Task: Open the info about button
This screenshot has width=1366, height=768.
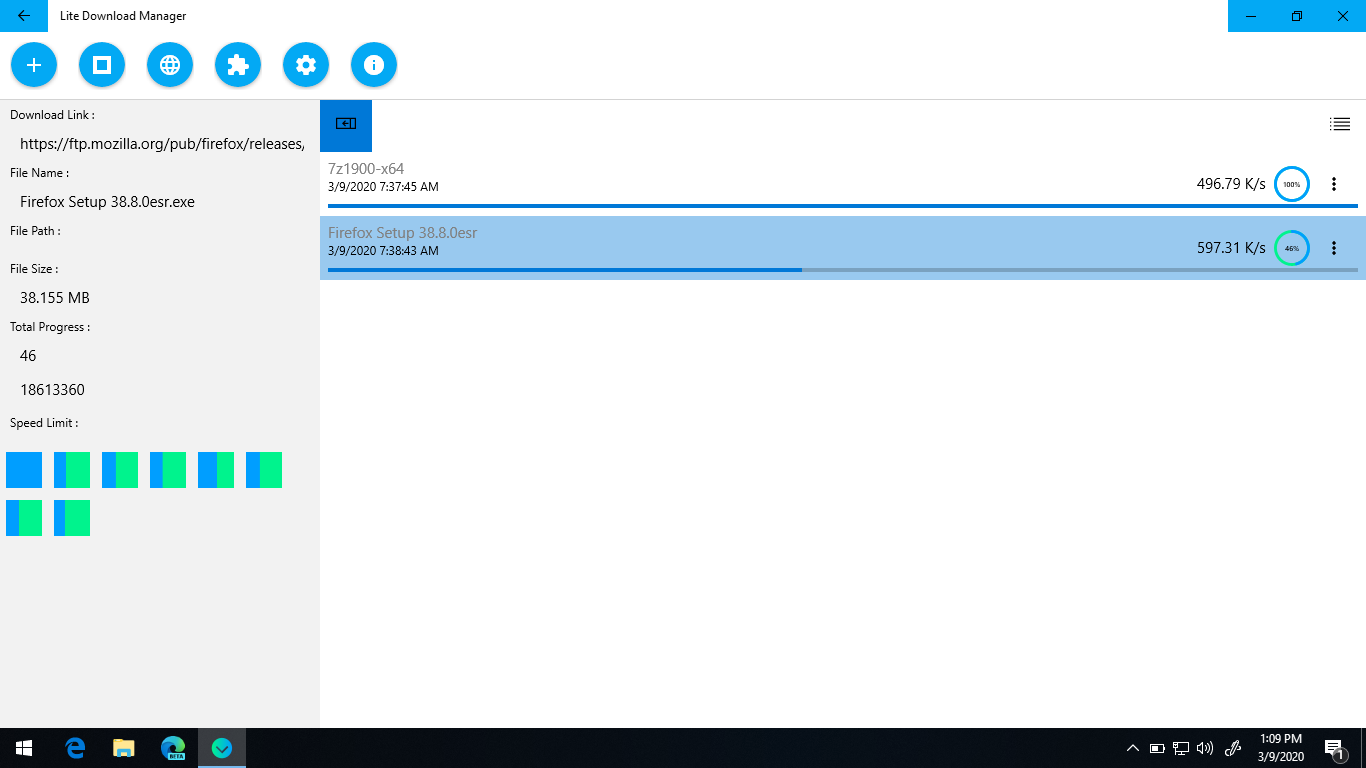Action: coord(374,65)
